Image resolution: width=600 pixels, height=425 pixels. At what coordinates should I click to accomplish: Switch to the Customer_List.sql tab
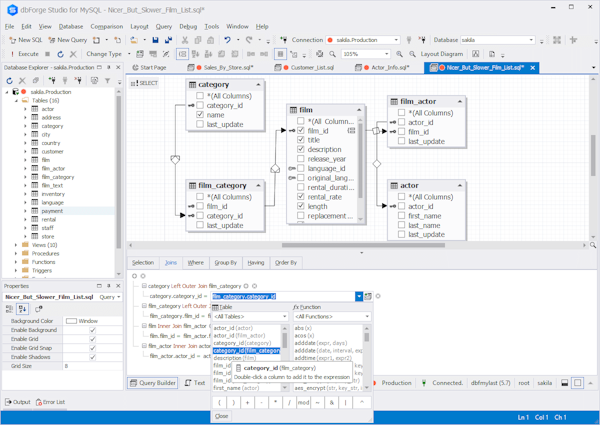click(312, 68)
